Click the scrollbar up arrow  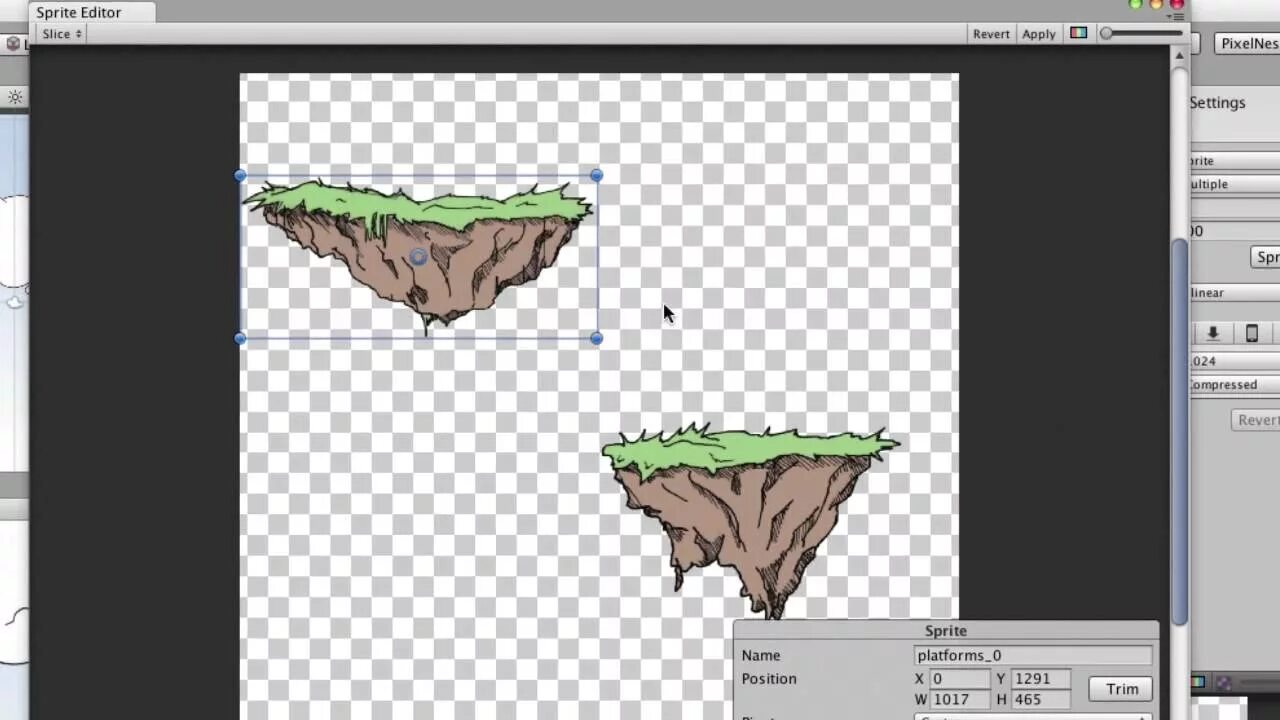click(1180, 56)
